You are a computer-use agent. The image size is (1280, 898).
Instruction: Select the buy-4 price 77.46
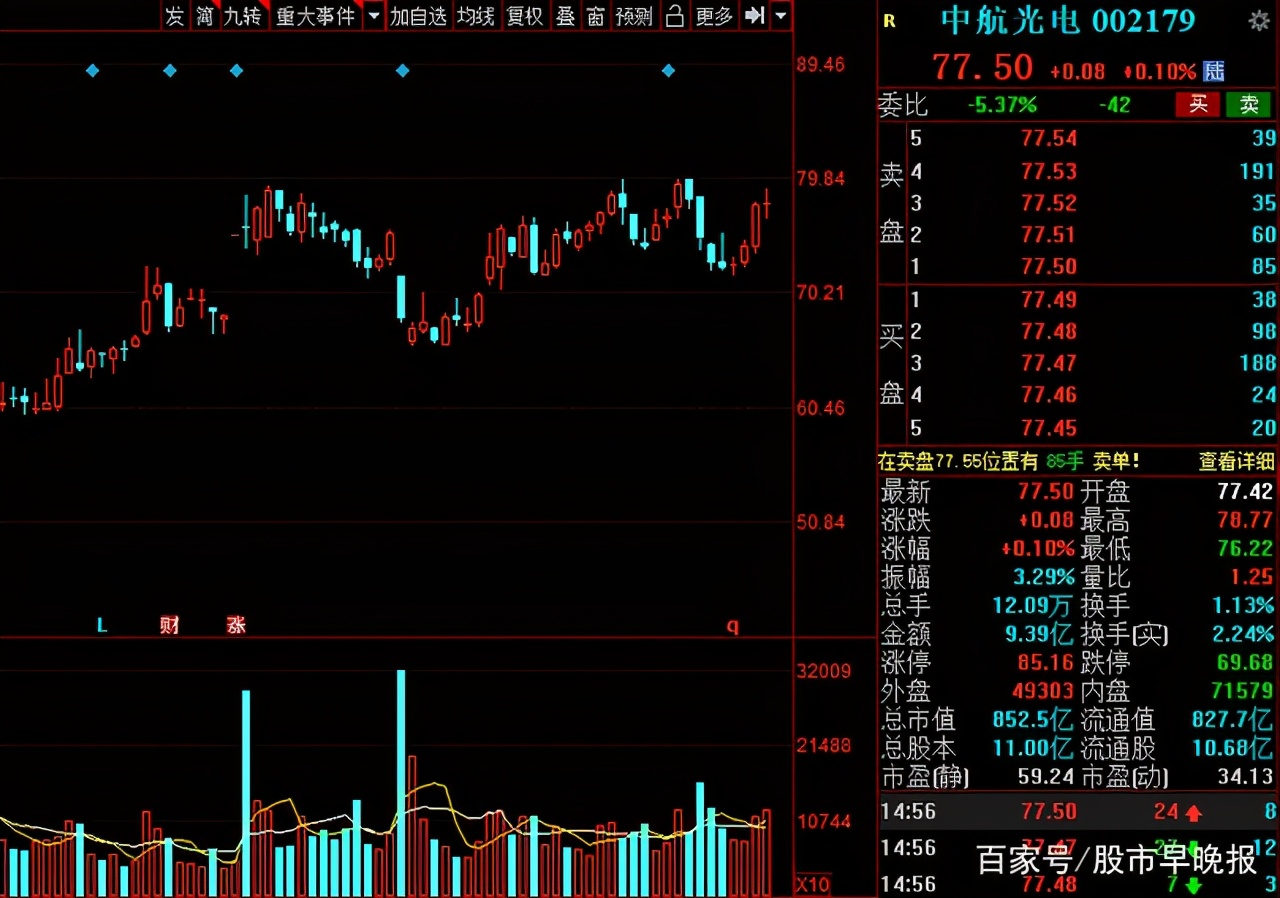[x=1048, y=395]
